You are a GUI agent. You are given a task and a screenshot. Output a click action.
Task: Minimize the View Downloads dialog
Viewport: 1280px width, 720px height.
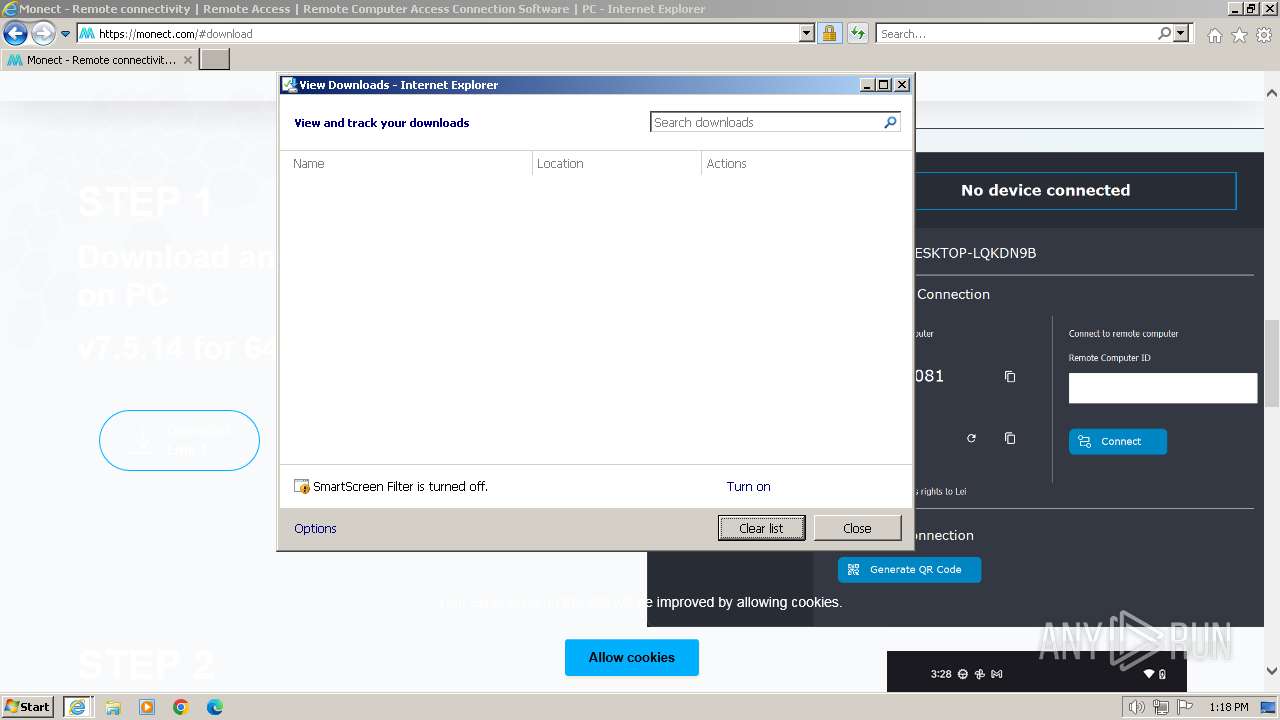pos(867,85)
